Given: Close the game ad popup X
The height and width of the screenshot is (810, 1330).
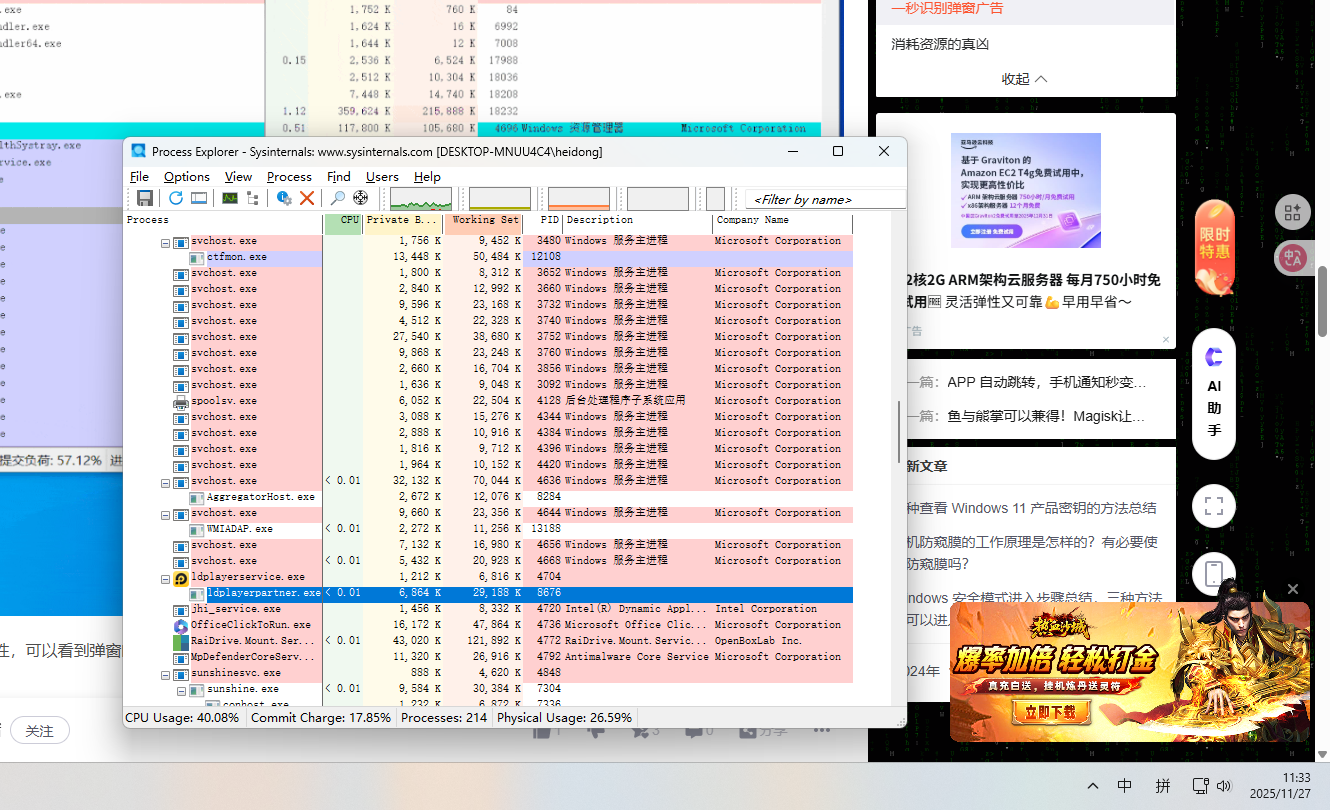Looking at the screenshot, I should click(1293, 589).
